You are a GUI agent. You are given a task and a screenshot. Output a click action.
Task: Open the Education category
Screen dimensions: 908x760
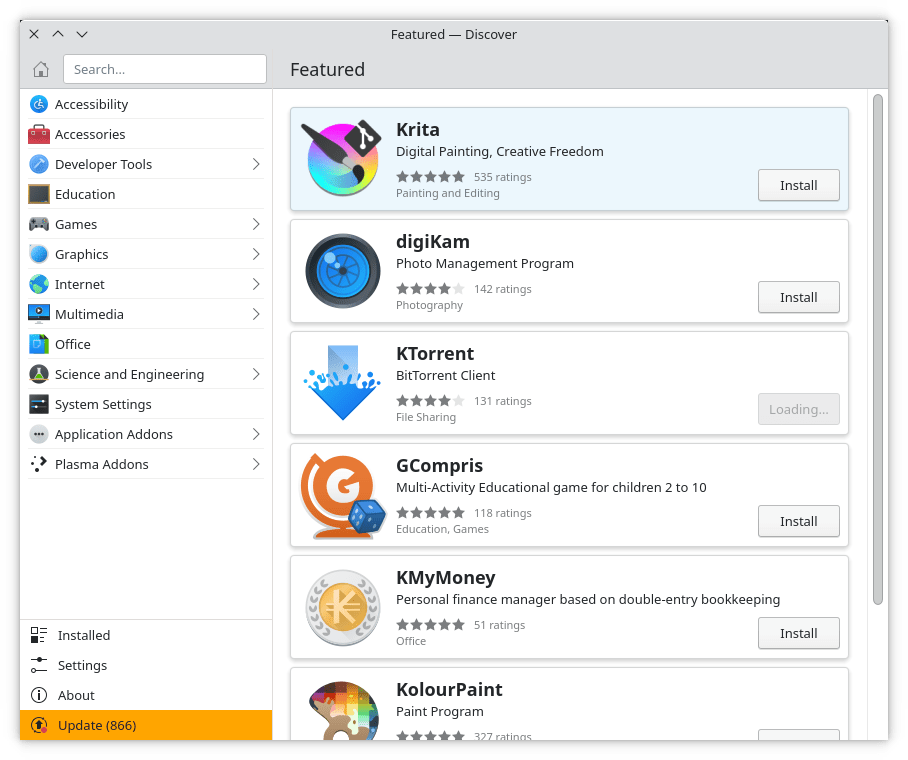[x=83, y=194]
